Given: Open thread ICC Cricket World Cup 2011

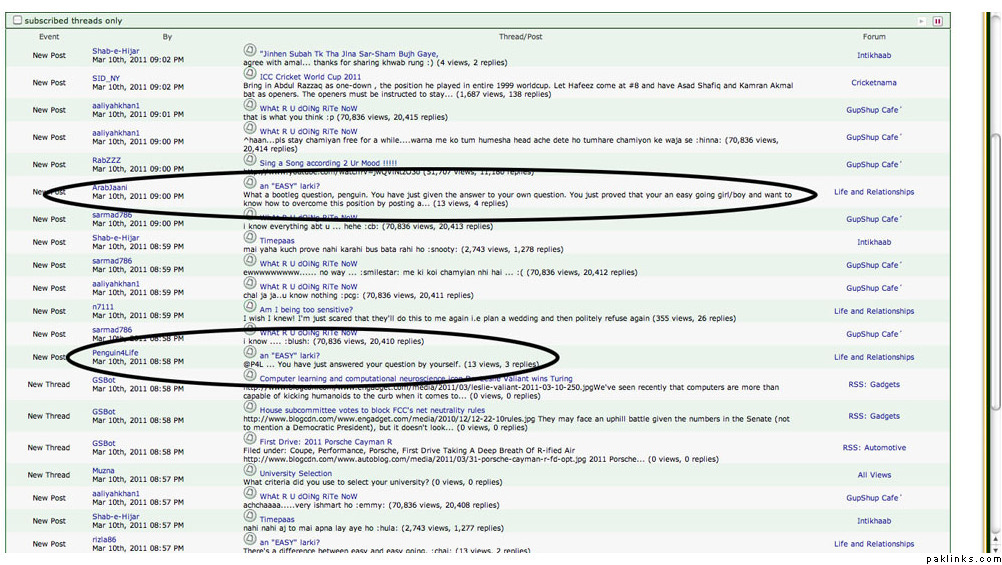Looking at the screenshot, I should pyautogui.click(x=308, y=76).
